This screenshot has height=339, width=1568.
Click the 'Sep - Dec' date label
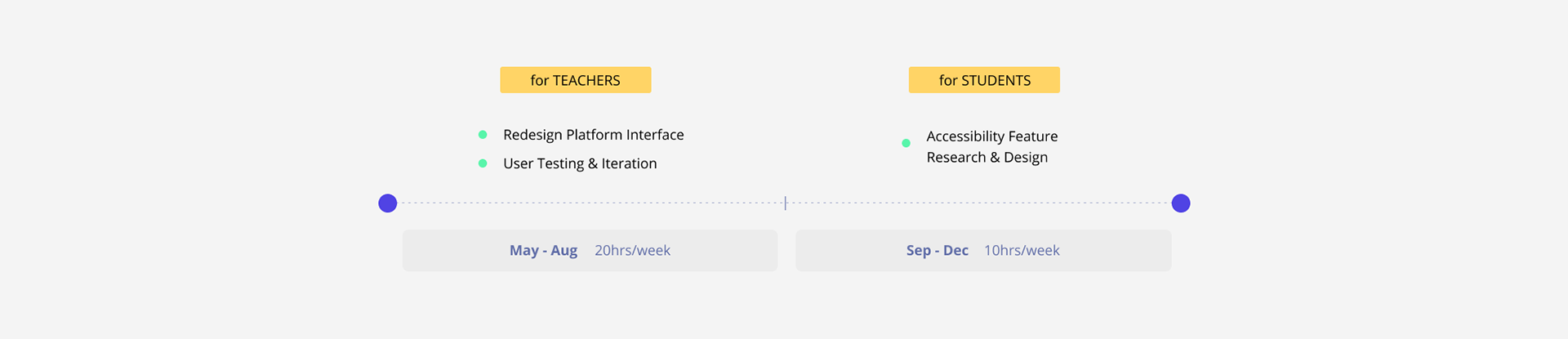pos(938,251)
